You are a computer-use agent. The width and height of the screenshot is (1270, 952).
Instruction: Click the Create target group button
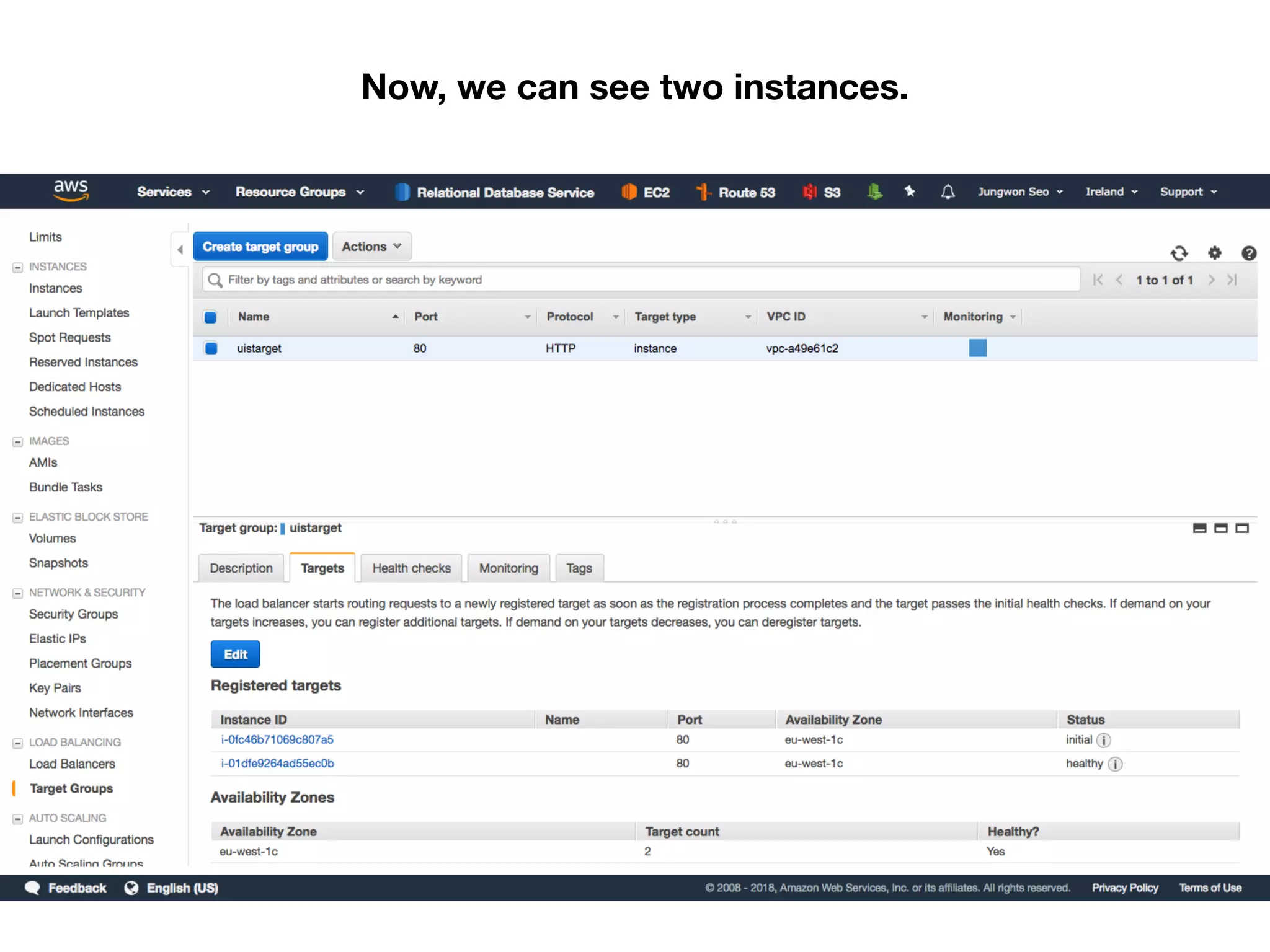(x=260, y=247)
